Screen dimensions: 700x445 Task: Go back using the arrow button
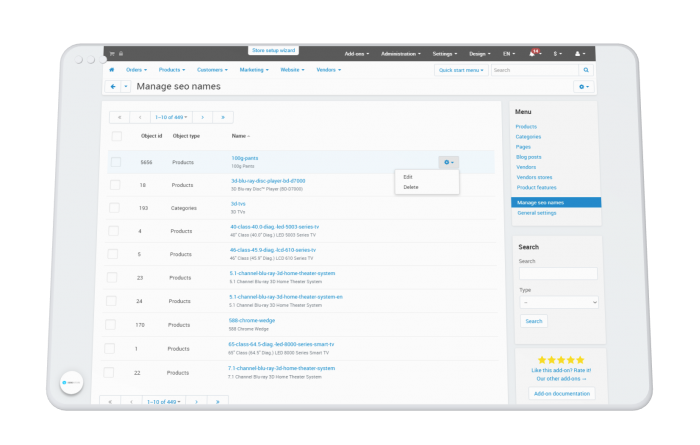[113, 87]
